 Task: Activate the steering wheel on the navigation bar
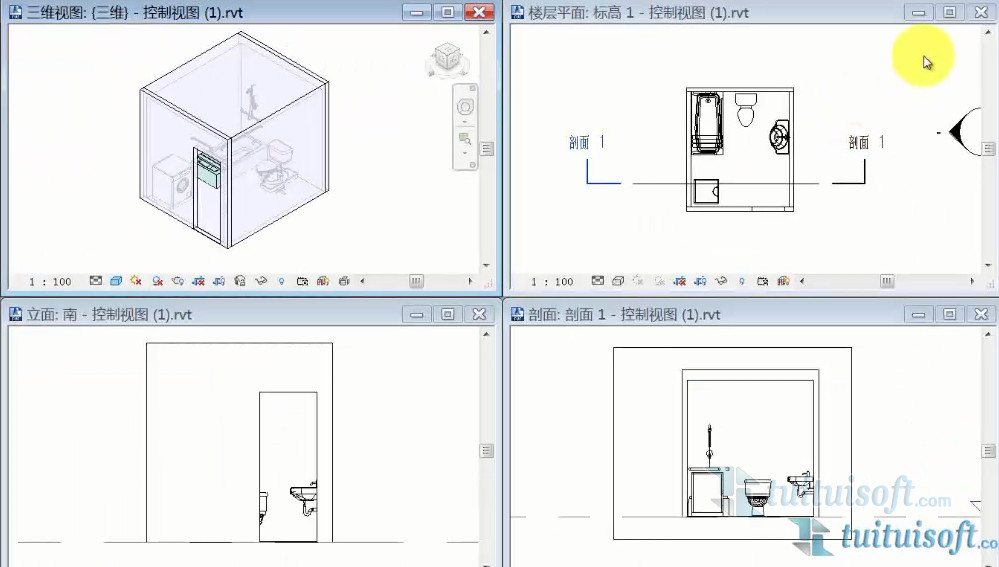465,106
